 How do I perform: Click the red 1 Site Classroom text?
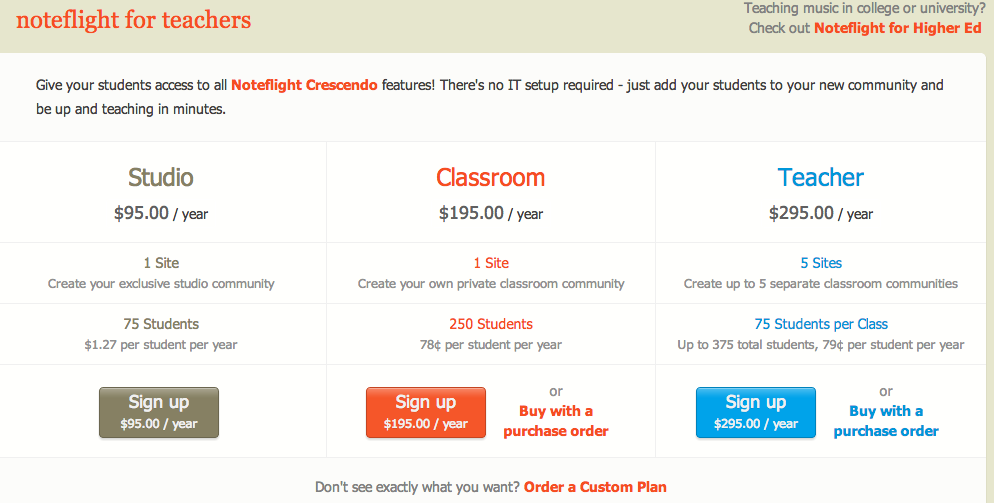[490, 263]
